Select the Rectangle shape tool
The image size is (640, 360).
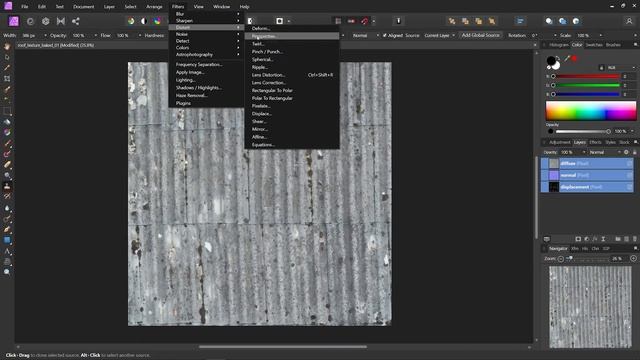click(7, 240)
